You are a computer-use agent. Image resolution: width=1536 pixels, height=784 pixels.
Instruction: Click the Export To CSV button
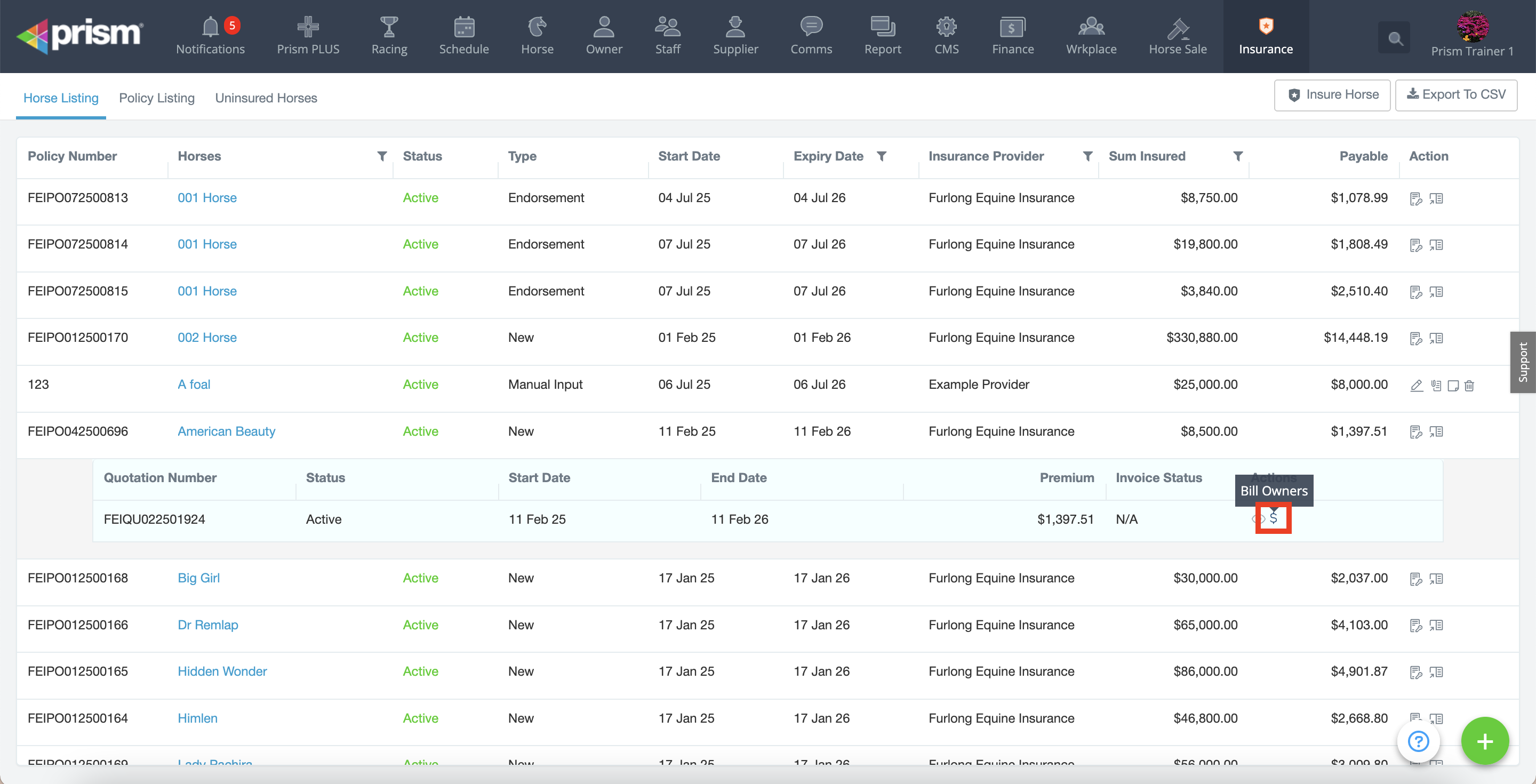[1456, 95]
